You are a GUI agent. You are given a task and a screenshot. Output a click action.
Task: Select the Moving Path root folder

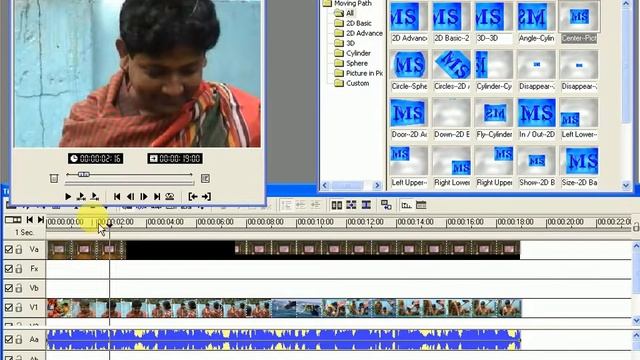(347, 3)
